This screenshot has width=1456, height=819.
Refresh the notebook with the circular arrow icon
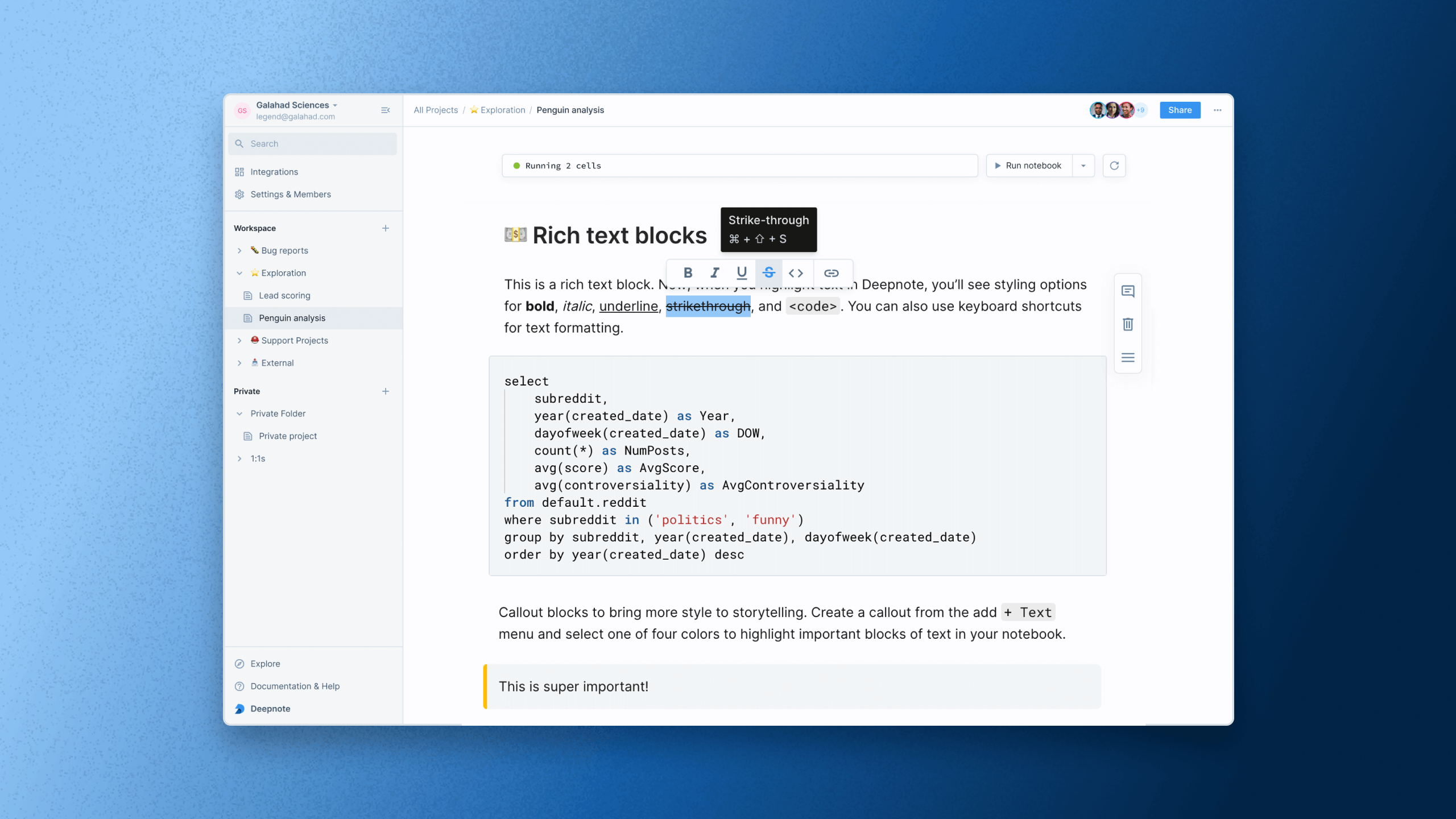click(x=1114, y=166)
